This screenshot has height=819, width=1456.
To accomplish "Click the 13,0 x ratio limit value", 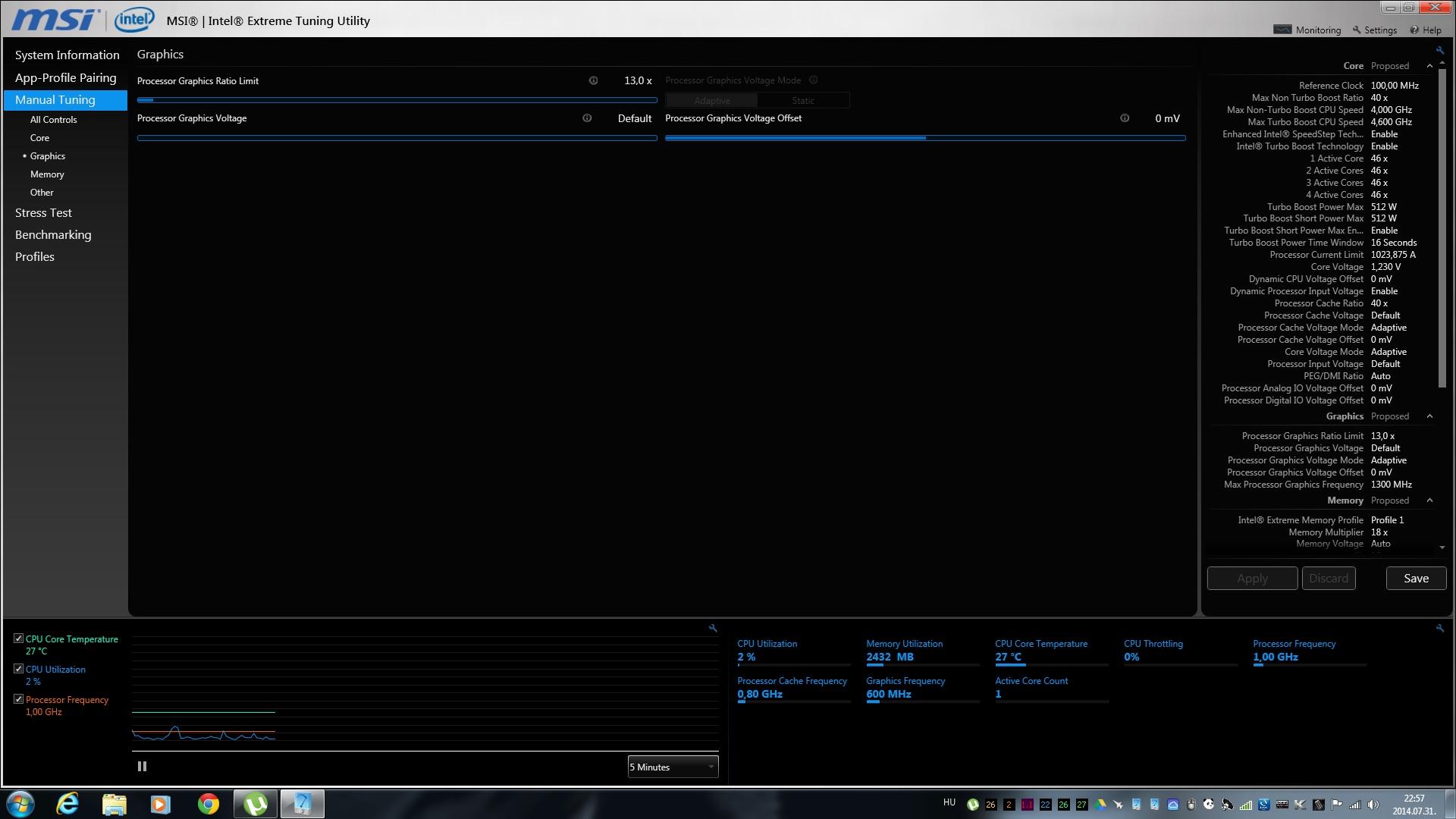I will 638,80.
